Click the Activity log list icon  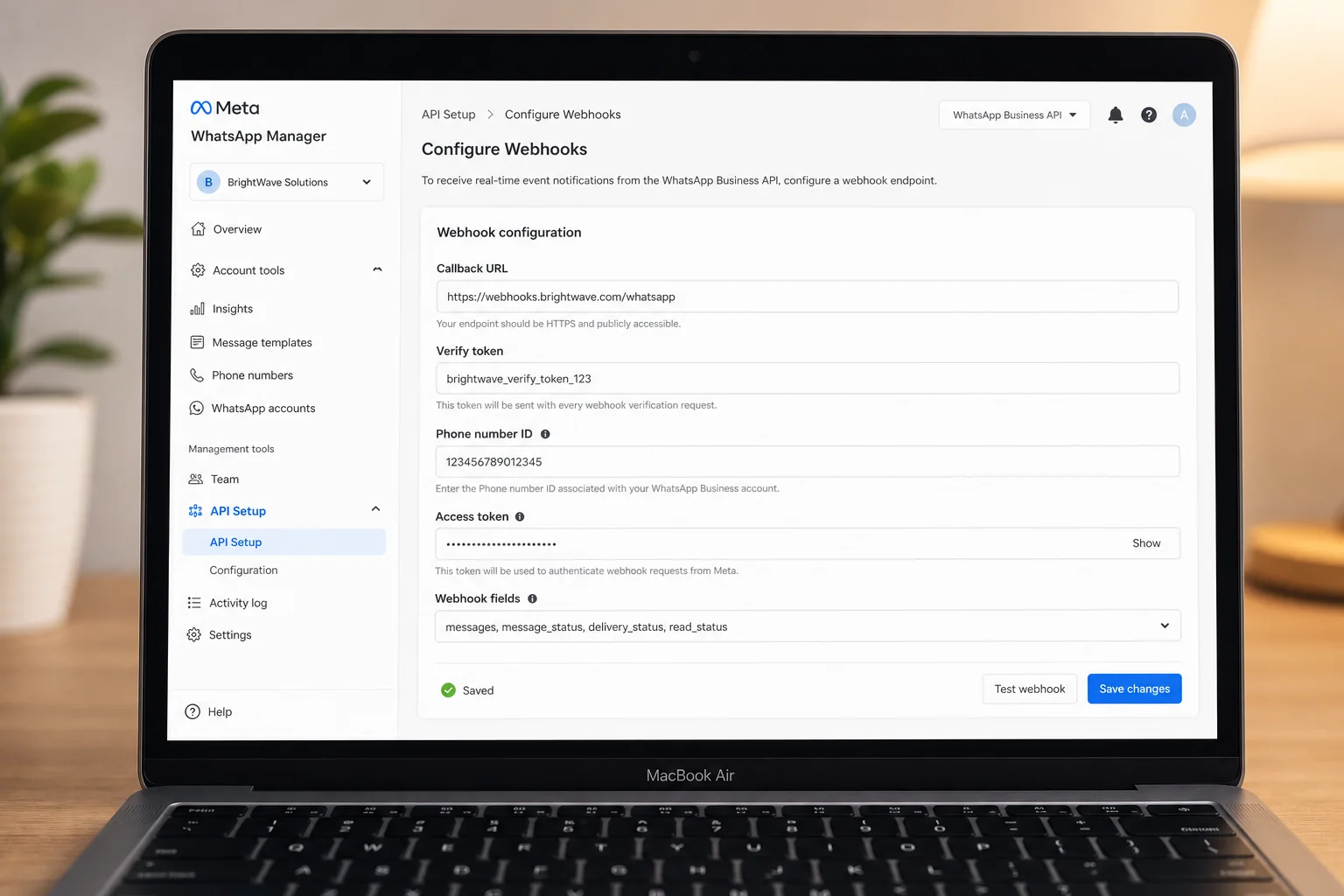coord(194,603)
